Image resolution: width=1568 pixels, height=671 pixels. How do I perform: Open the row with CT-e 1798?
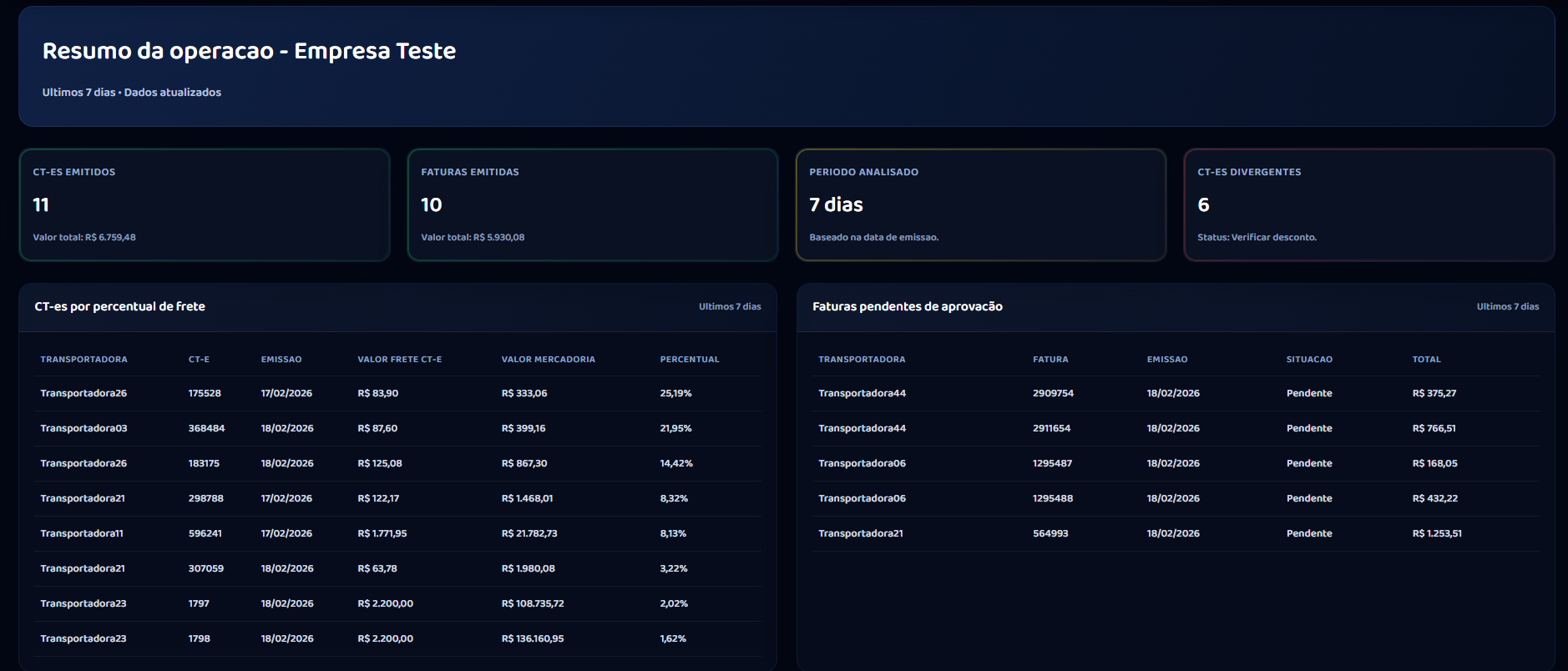tap(199, 639)
